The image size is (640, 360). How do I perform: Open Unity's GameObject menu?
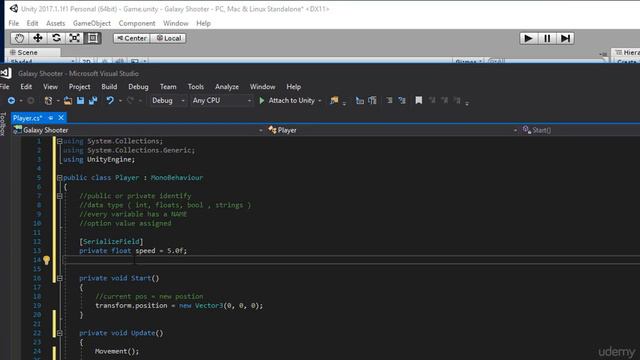point(92,23)
